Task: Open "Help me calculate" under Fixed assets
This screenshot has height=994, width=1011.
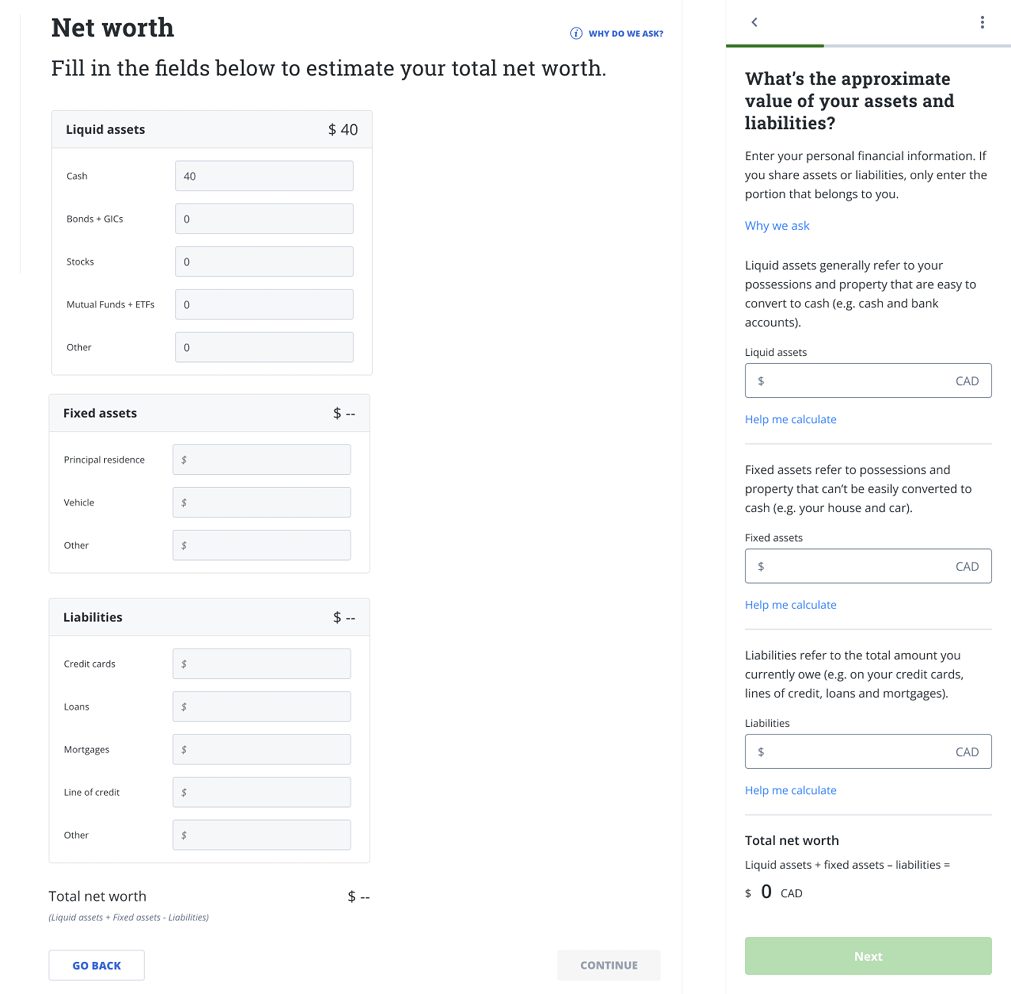Action: point(790,604)
